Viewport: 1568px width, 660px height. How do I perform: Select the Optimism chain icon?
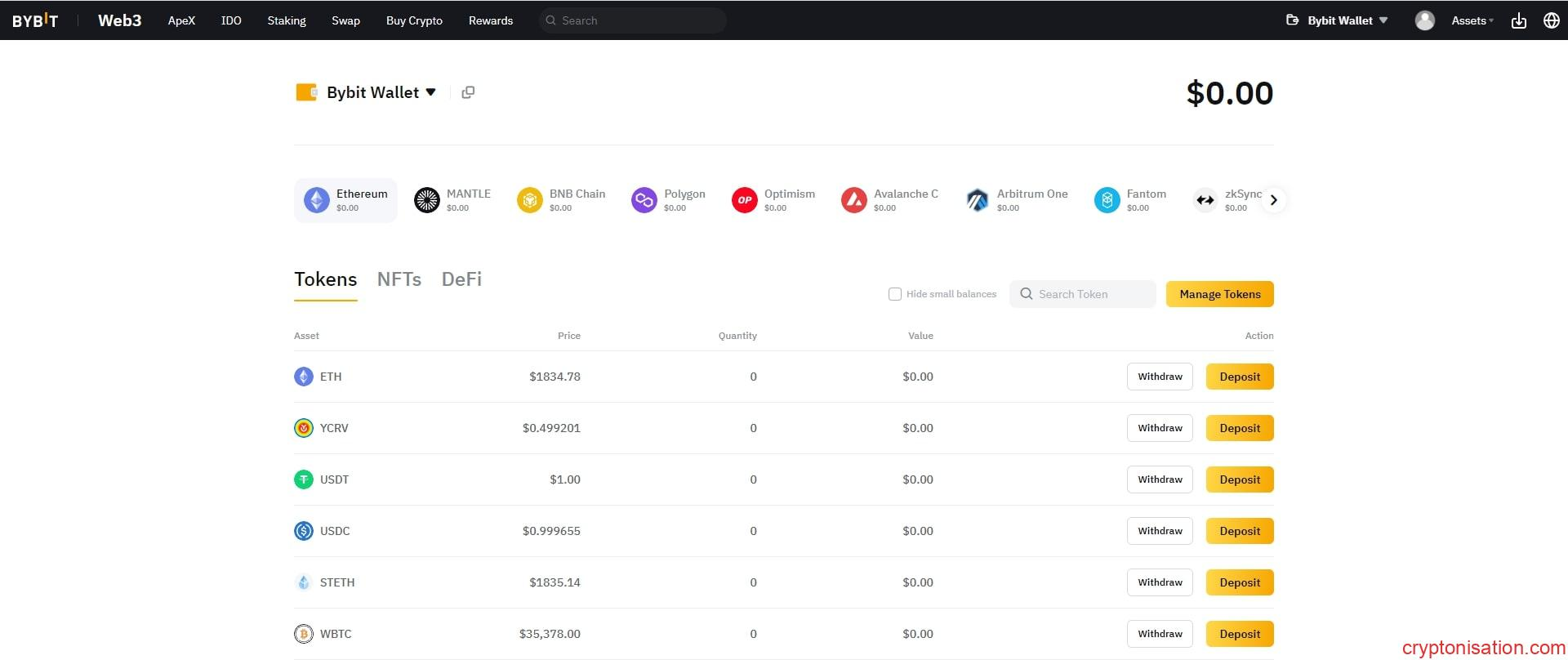click(x=744, y=200)
